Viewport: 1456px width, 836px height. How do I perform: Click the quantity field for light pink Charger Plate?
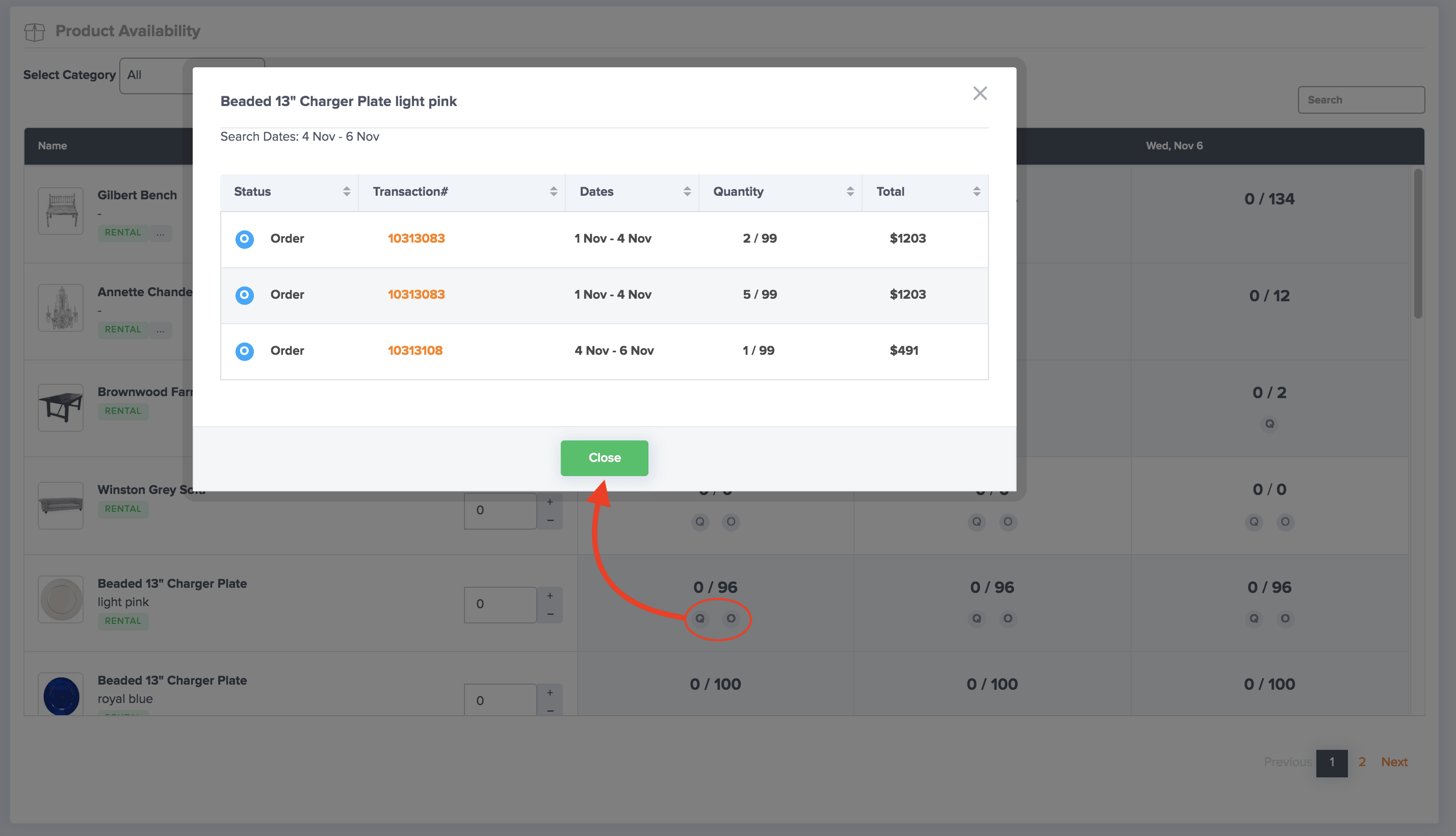[500, 605]
